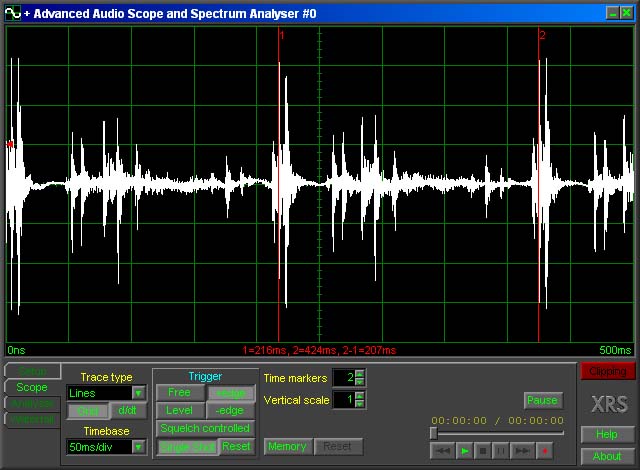Select Free trigger mode
Viewport: 640px width, 470px height.
[x=180, y=392]
